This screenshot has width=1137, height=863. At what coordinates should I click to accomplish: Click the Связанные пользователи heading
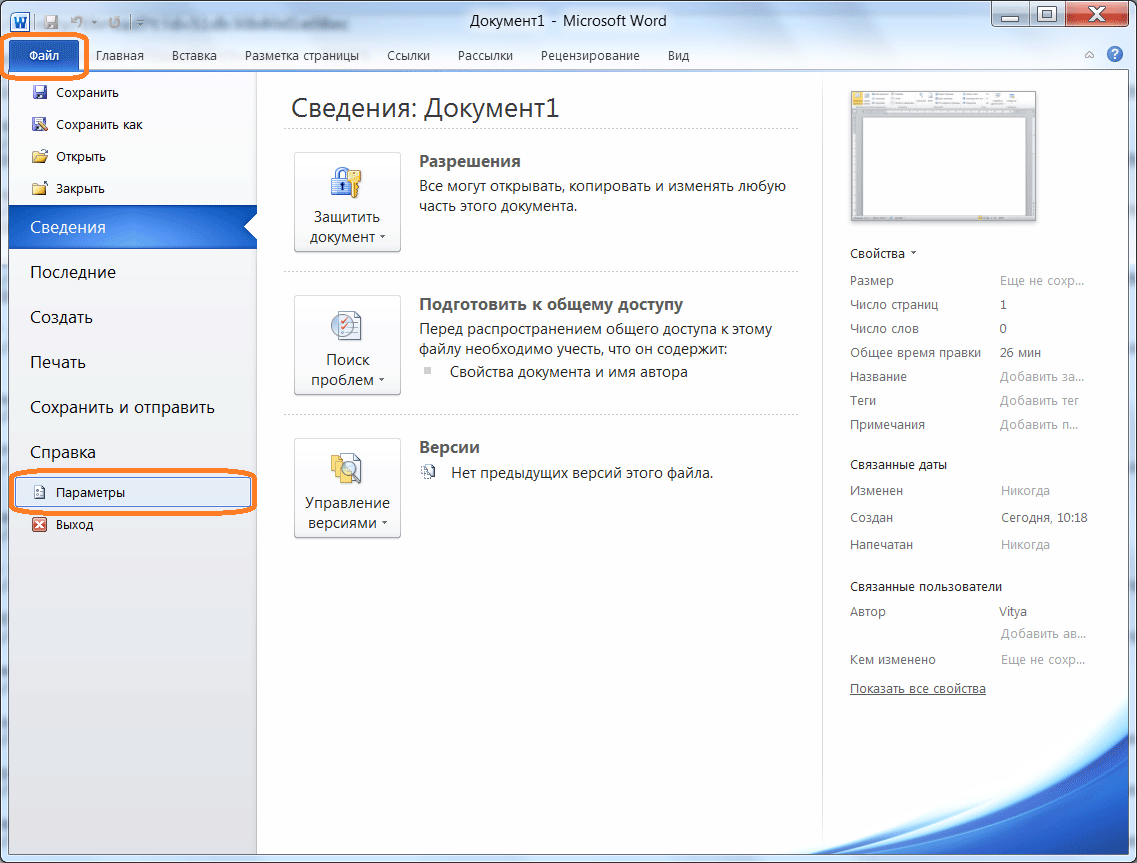coord(925,586)
